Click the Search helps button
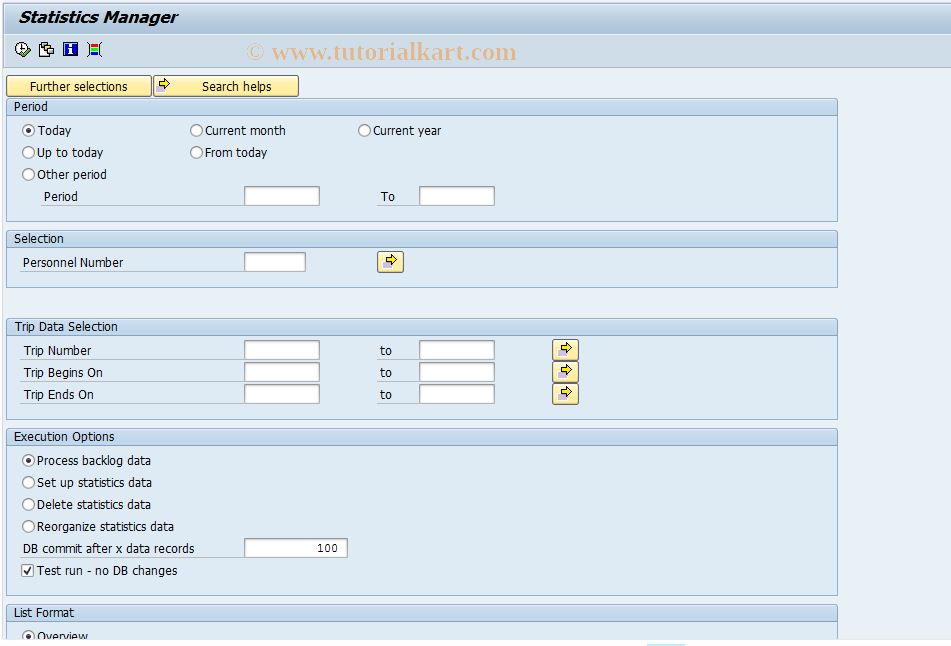951x646 pixels. (226, 86)
